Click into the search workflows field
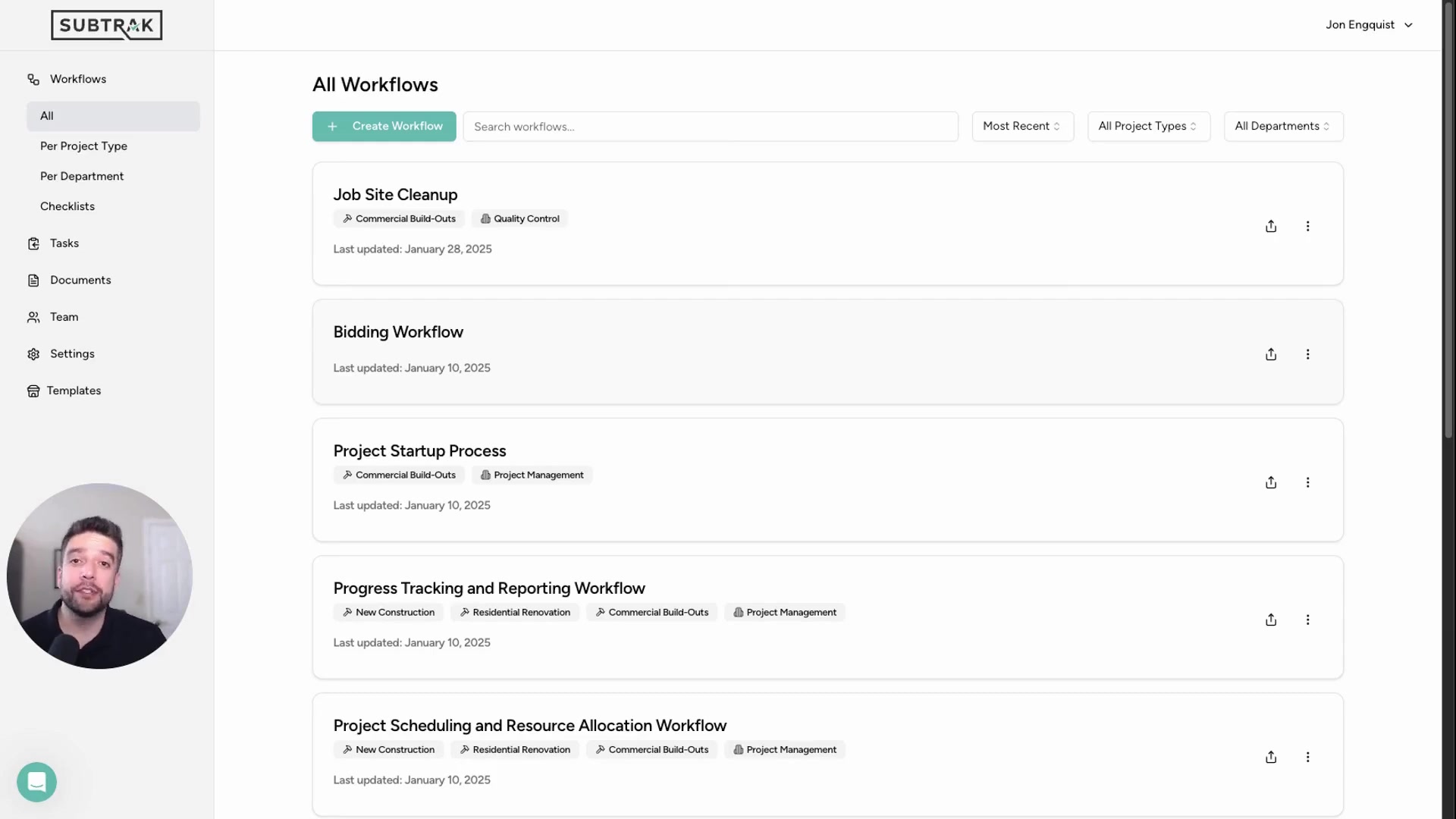Screen dimensions: 1456x819 coord(711,126)
